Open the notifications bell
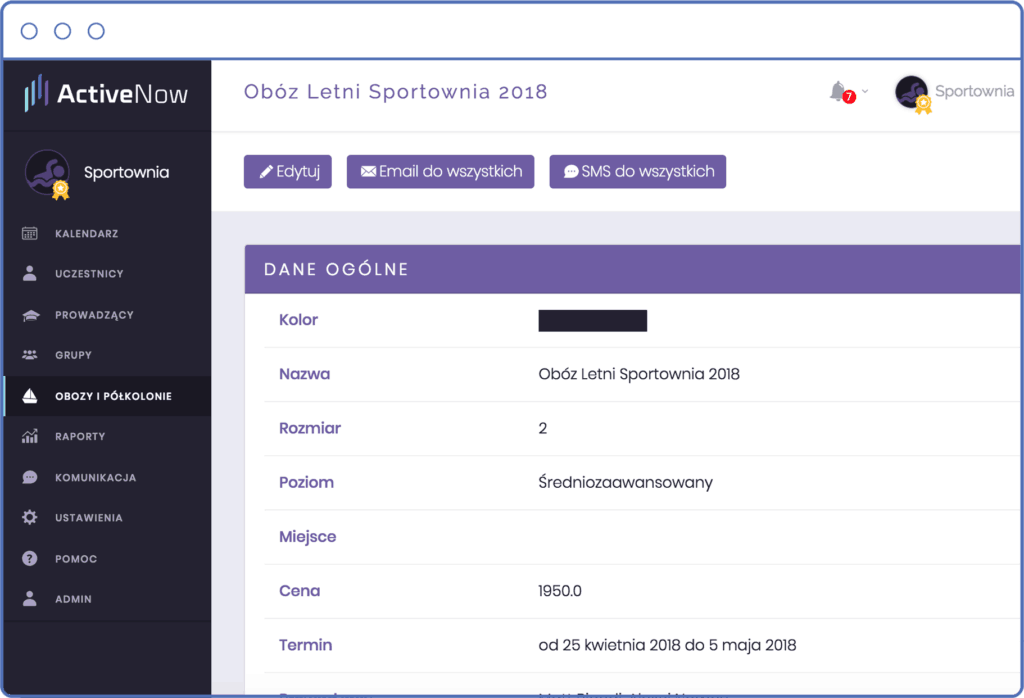This screenshot has width=1024, height=698. coord(839,91)
